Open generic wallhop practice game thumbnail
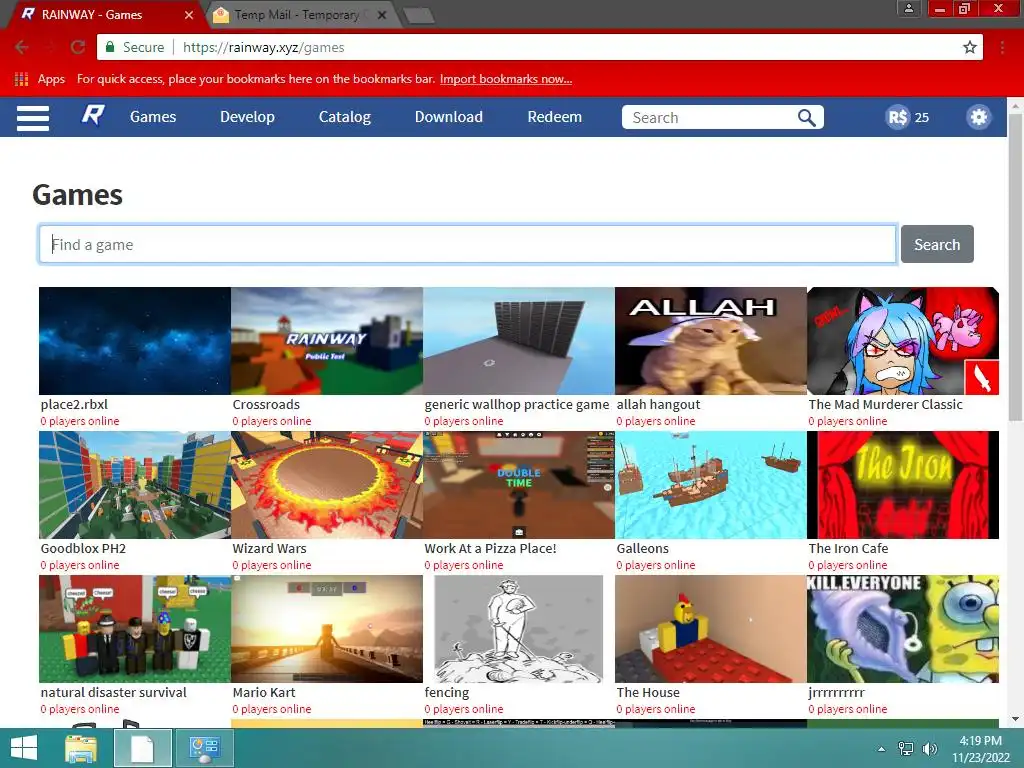 point(519,341)
